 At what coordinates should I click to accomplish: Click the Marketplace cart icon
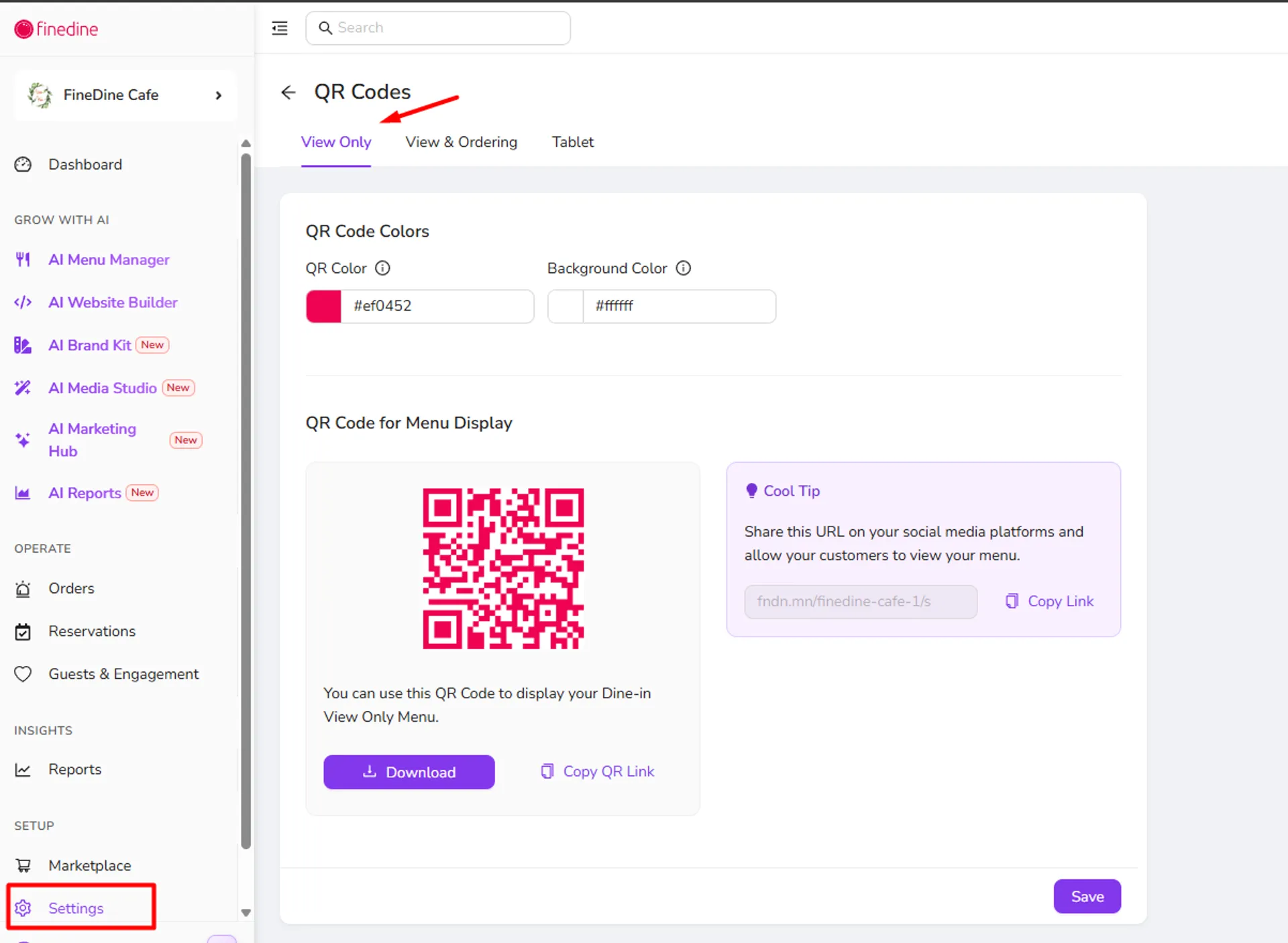pos(23,866)
